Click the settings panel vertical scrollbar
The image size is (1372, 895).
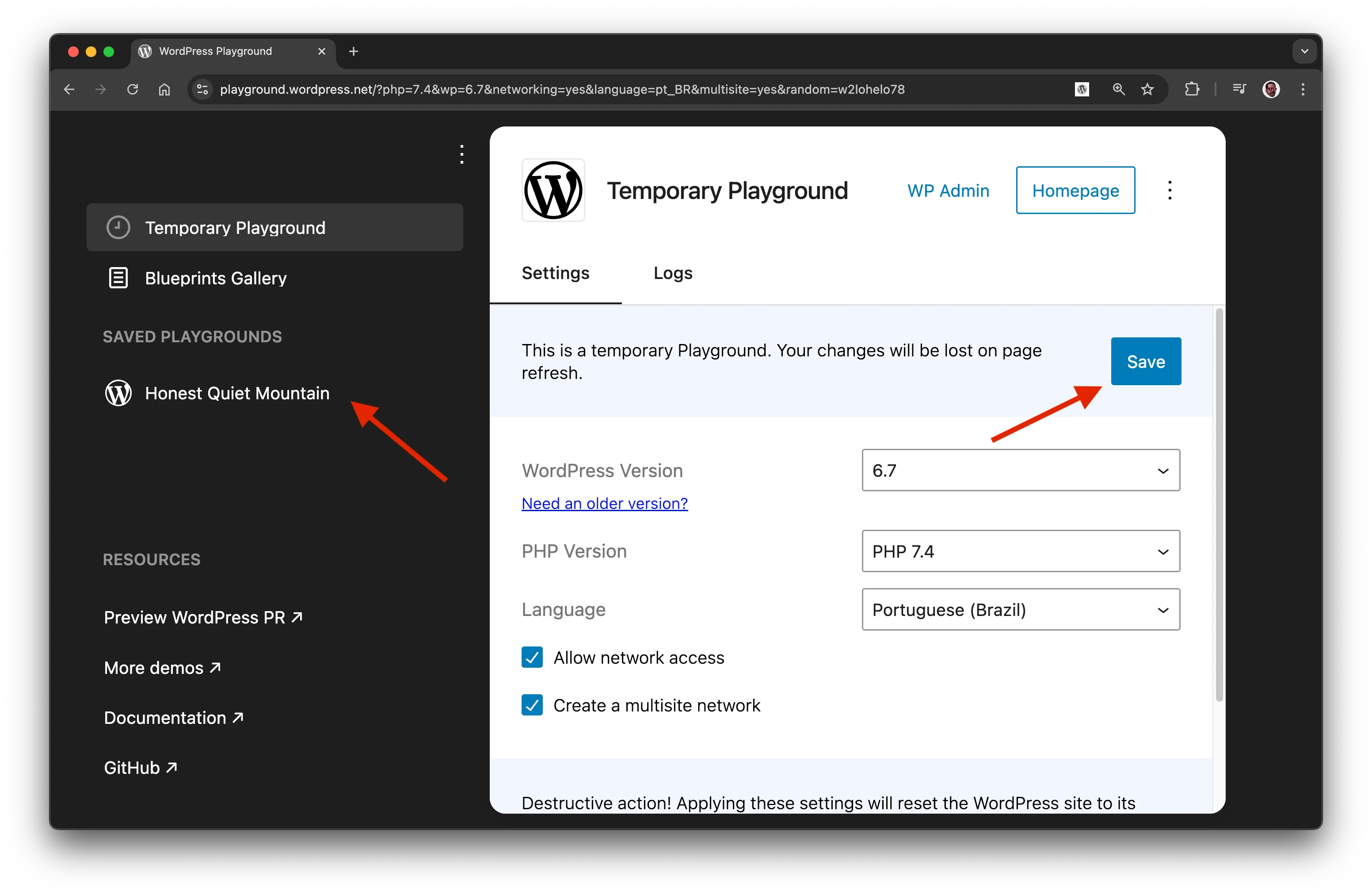(x=1219, y=505)
